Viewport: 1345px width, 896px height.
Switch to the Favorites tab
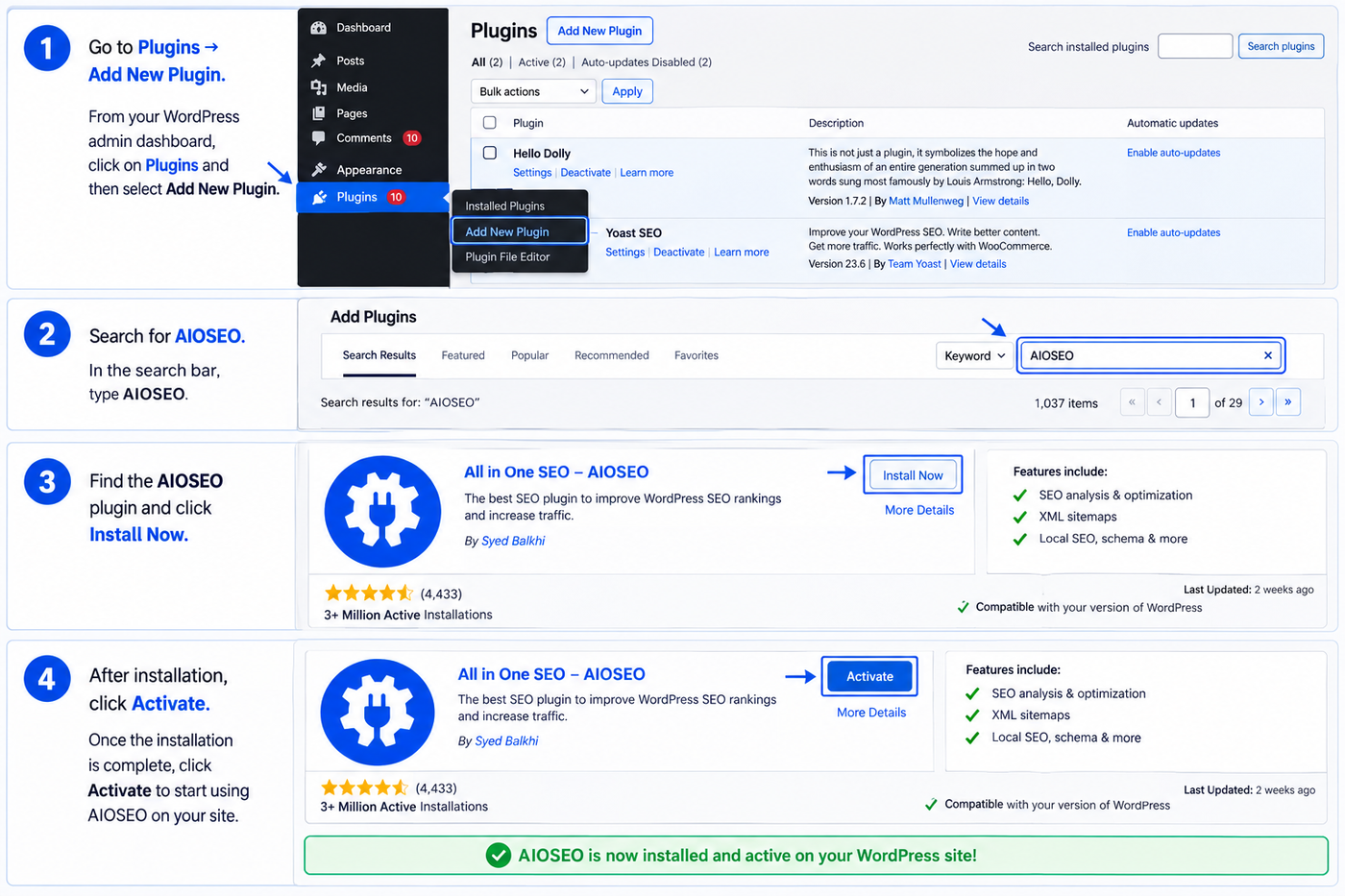[697, 355]
